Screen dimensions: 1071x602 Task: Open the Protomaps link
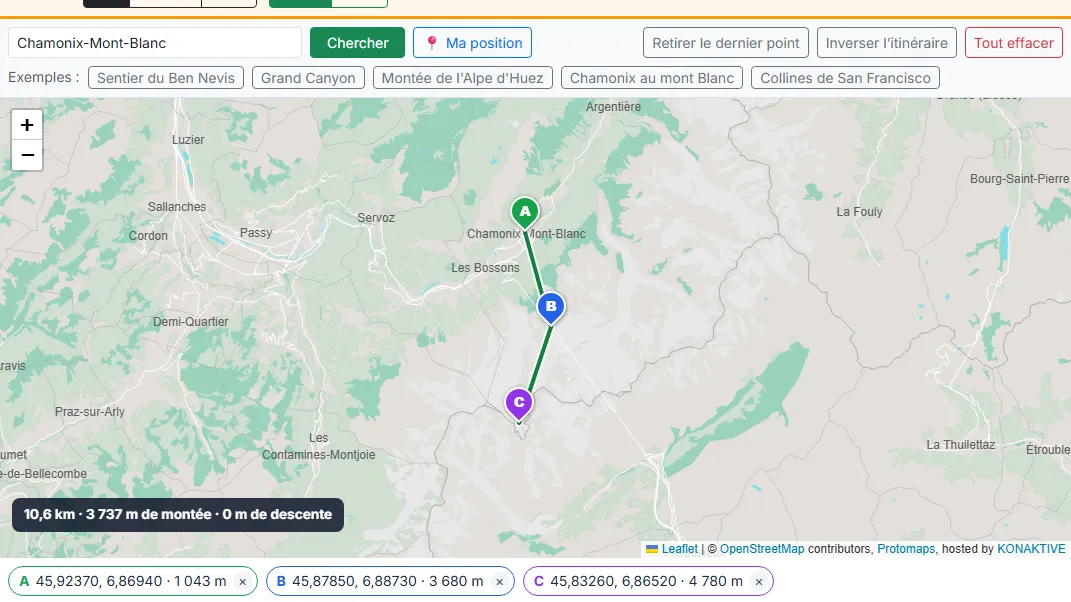(906, 549)
